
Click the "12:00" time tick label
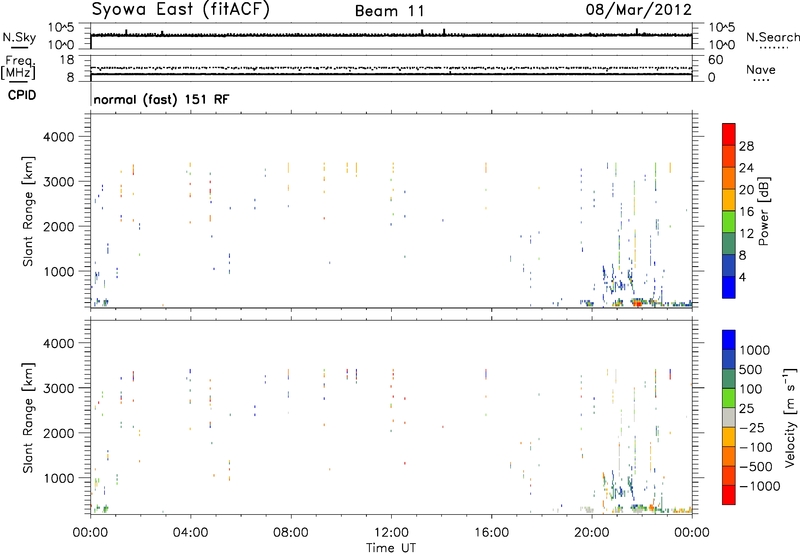tap(391, 533)
